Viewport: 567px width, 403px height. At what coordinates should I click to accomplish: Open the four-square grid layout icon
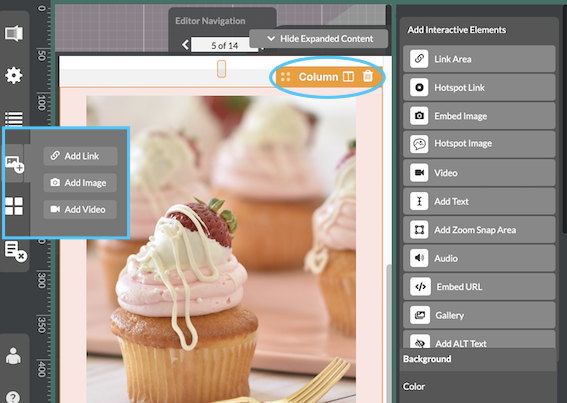[14, 206]
